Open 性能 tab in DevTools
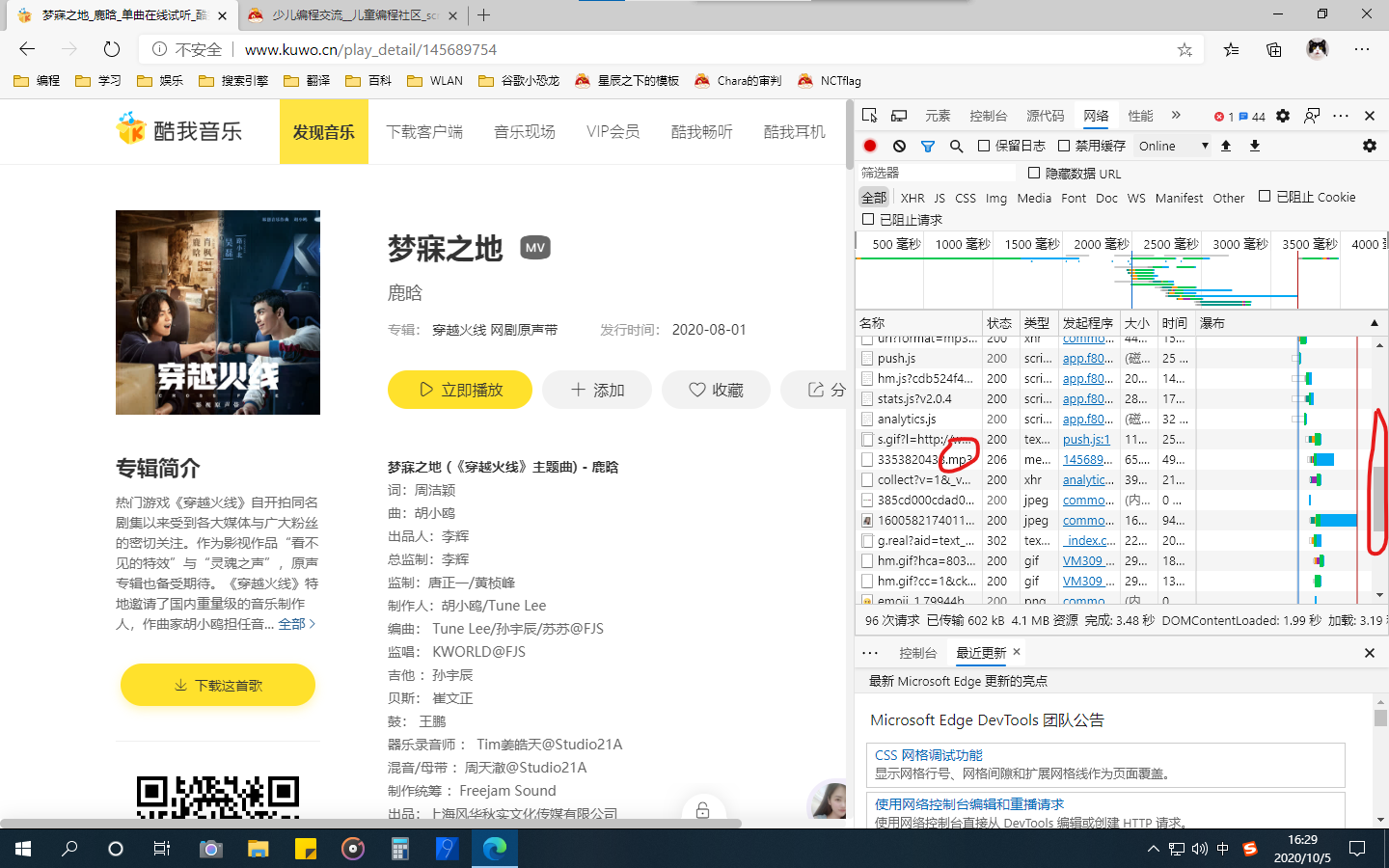The height and width of the screenshot is (868, 1389). click(x=1141, y=116)
